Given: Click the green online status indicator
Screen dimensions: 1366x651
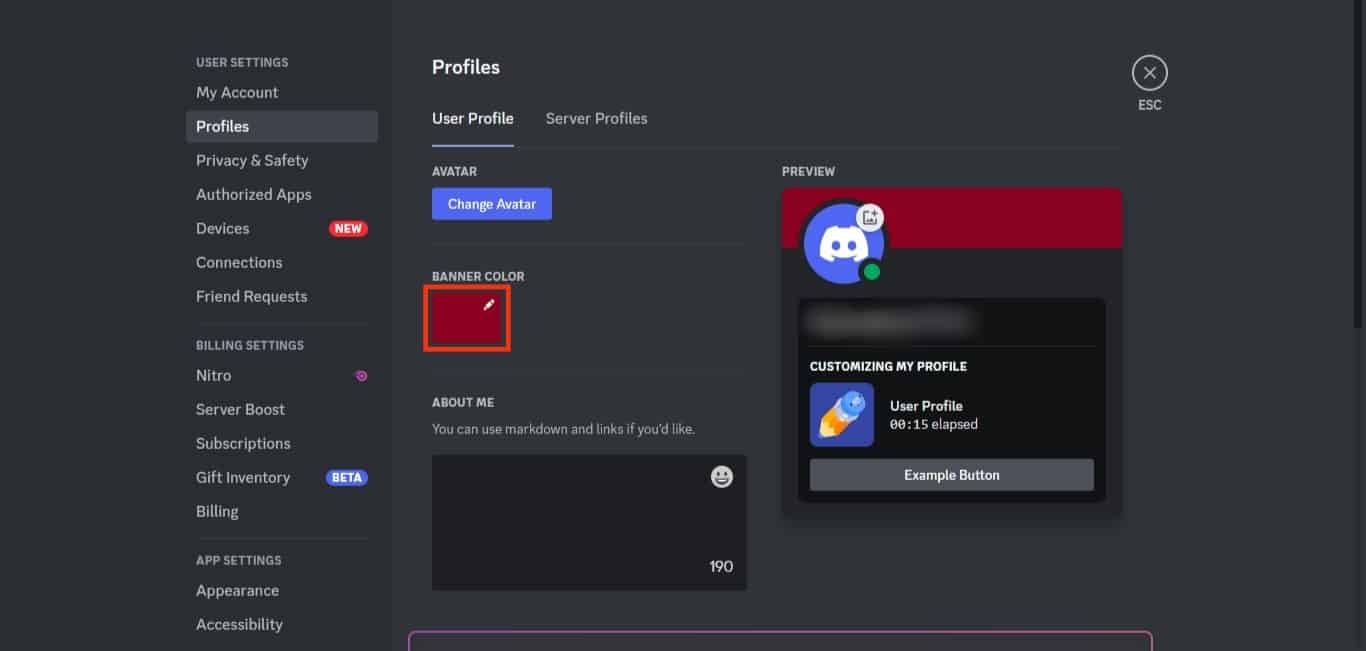Looking at the screenshot, I should (x=871, y=270).
